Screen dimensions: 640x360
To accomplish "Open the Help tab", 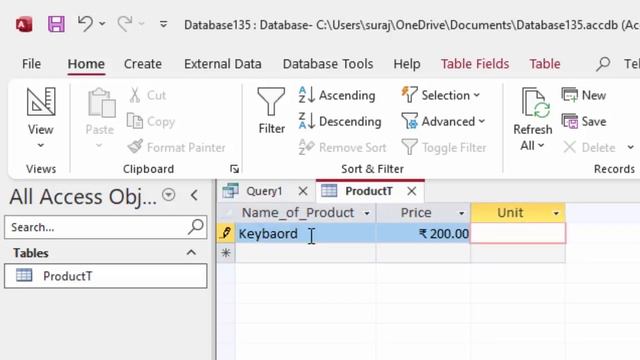I will (x=407, y=64).
